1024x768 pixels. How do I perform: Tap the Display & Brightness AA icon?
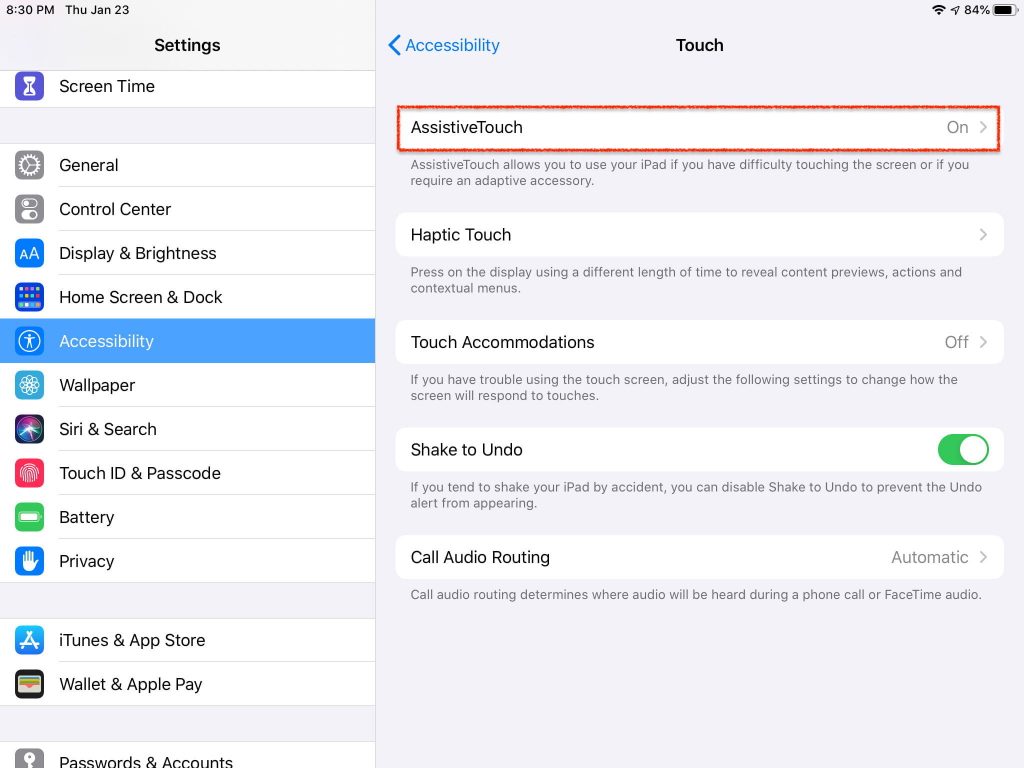tap(29, 253)
